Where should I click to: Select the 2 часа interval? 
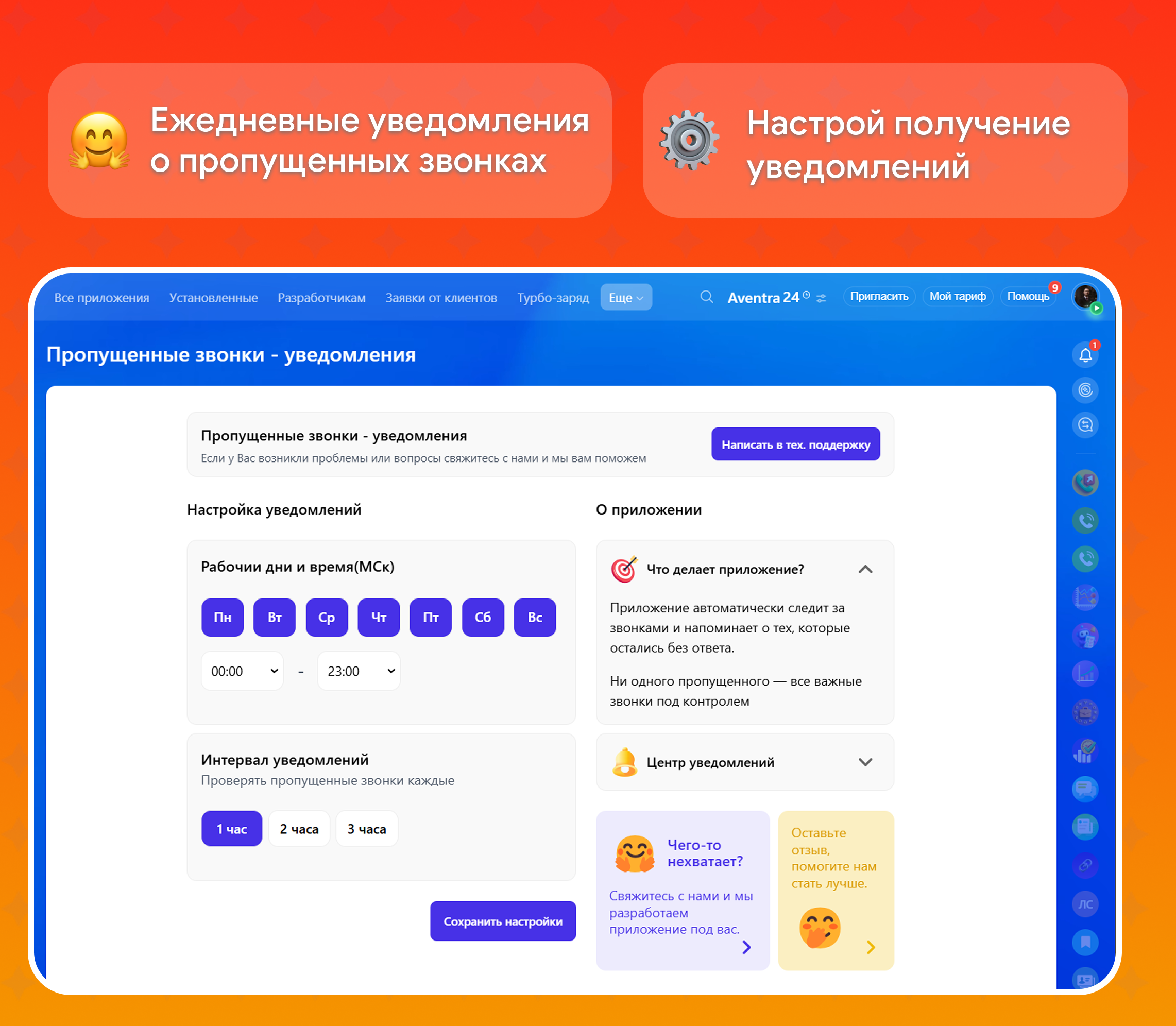click(299, 828)
